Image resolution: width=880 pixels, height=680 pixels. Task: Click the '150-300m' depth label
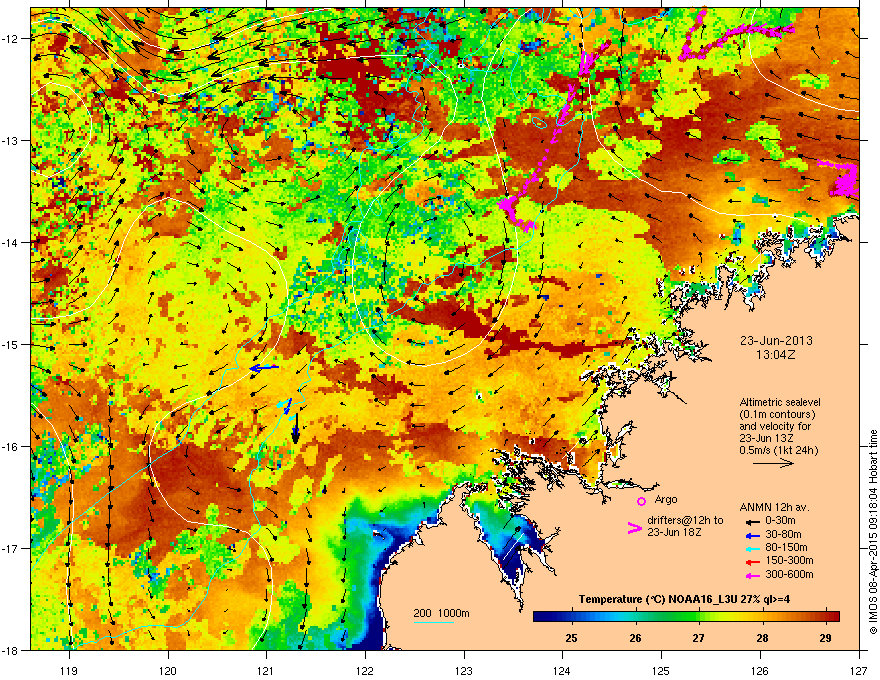[x=789, y=560]
